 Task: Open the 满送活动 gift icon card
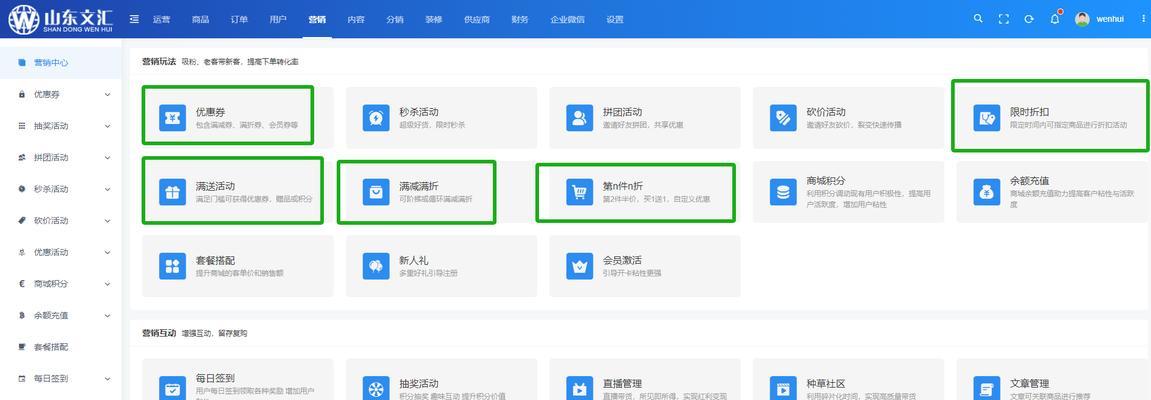coord(173,192)
